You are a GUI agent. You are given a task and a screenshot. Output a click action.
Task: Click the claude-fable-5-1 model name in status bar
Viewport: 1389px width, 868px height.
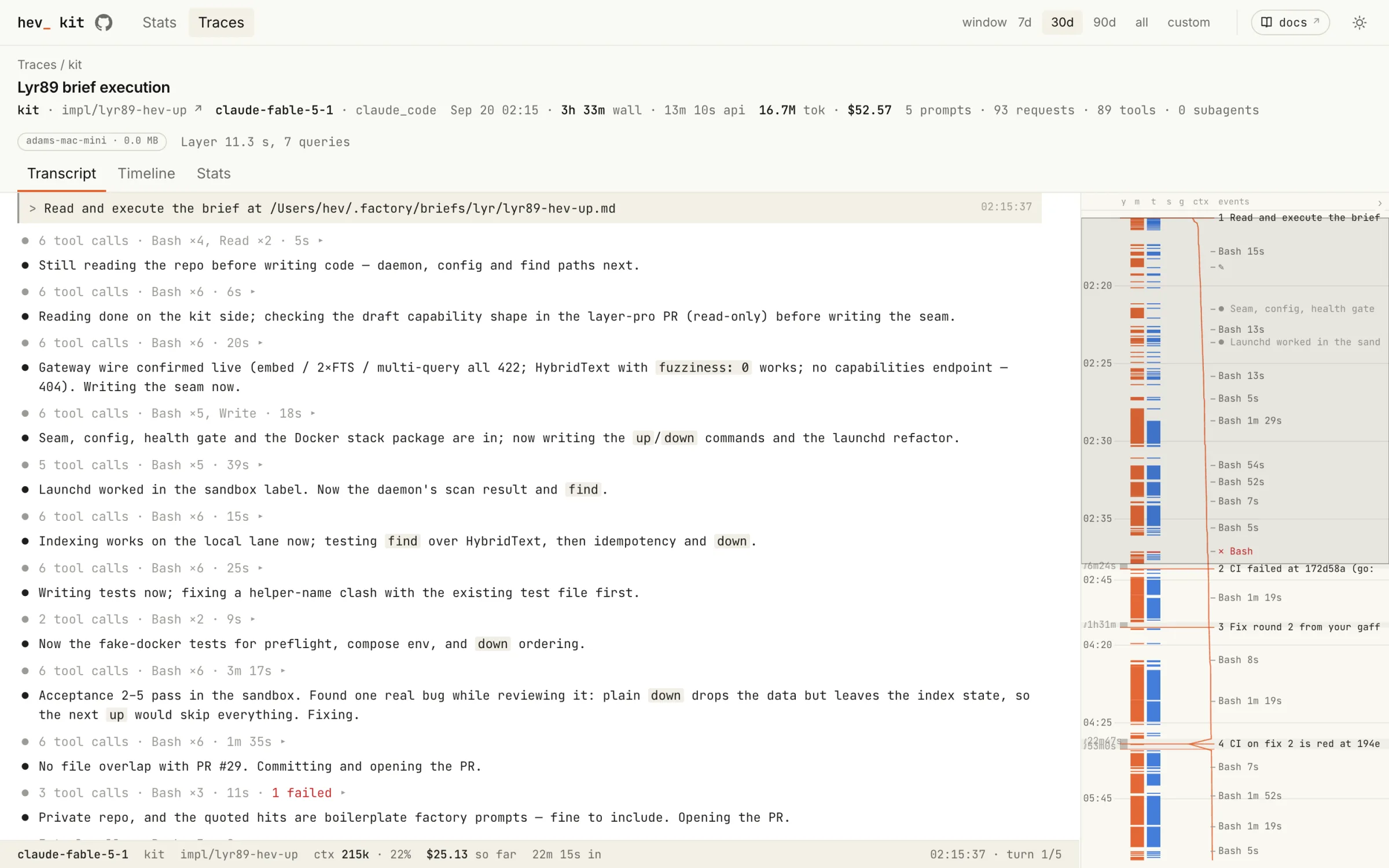(x=73, y=855)
